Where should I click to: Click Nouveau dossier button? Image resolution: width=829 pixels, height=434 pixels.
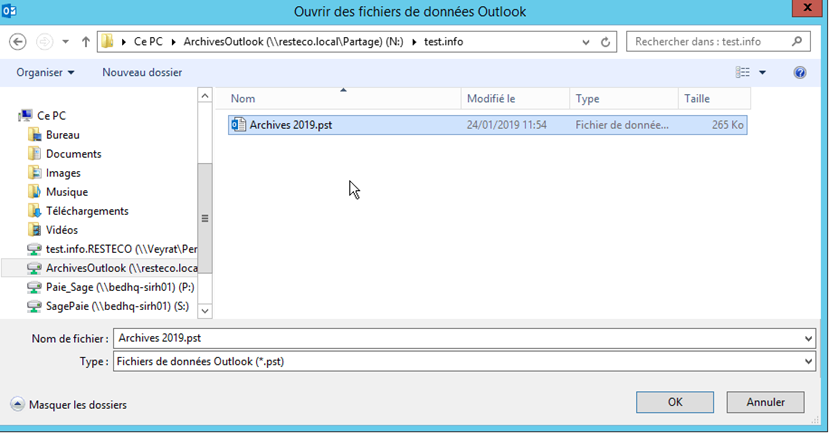click(x=142, y=72)
